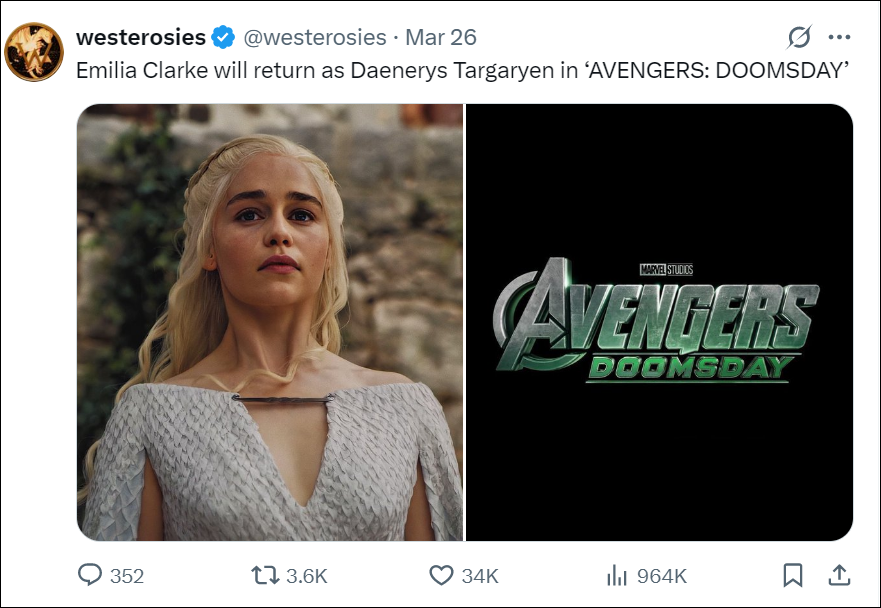This screenshot has height=608, width=881.
Task: Click the 3.6K reposts count
Action: tap(306, 576)
